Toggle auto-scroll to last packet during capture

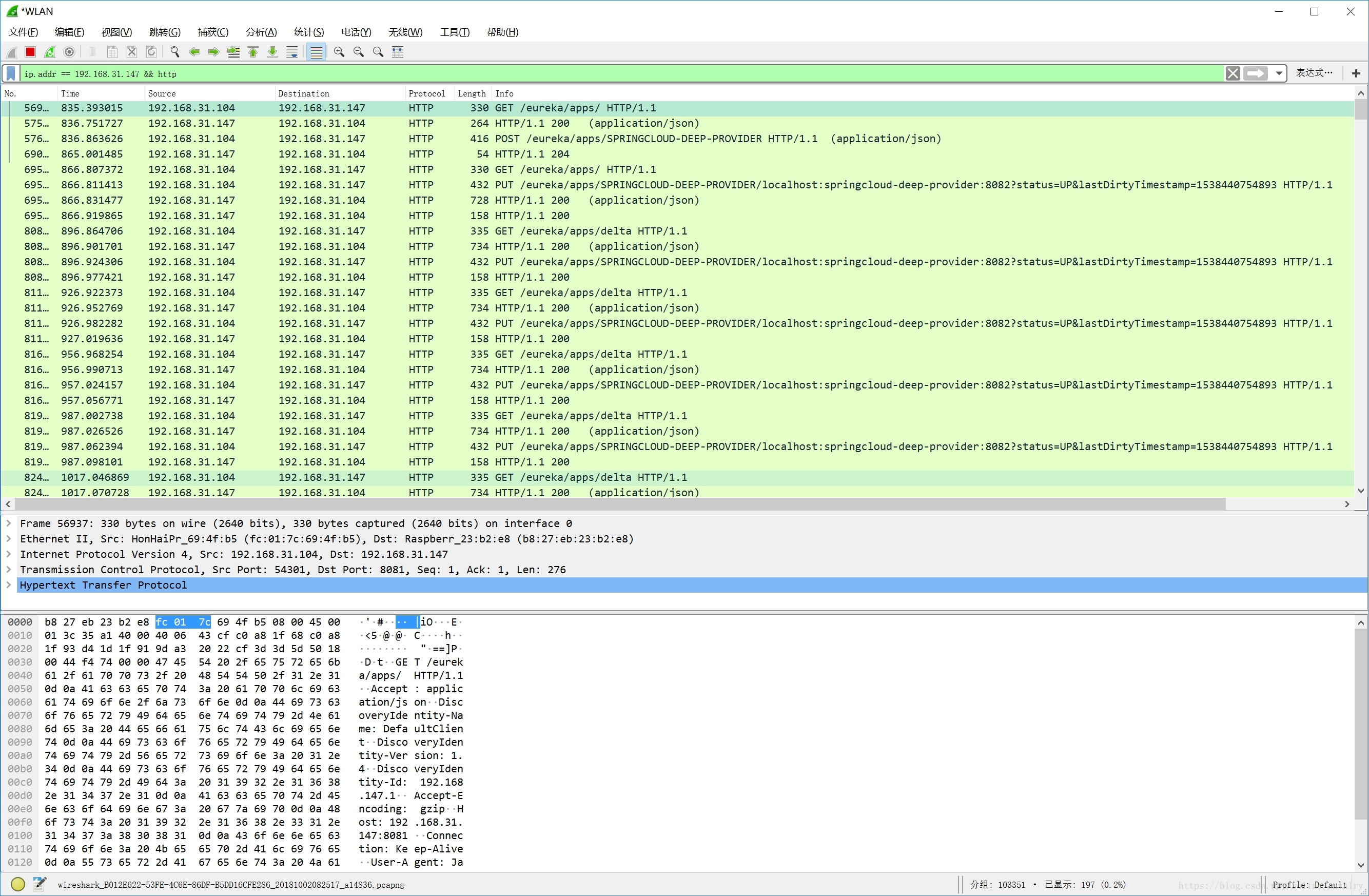292,52
